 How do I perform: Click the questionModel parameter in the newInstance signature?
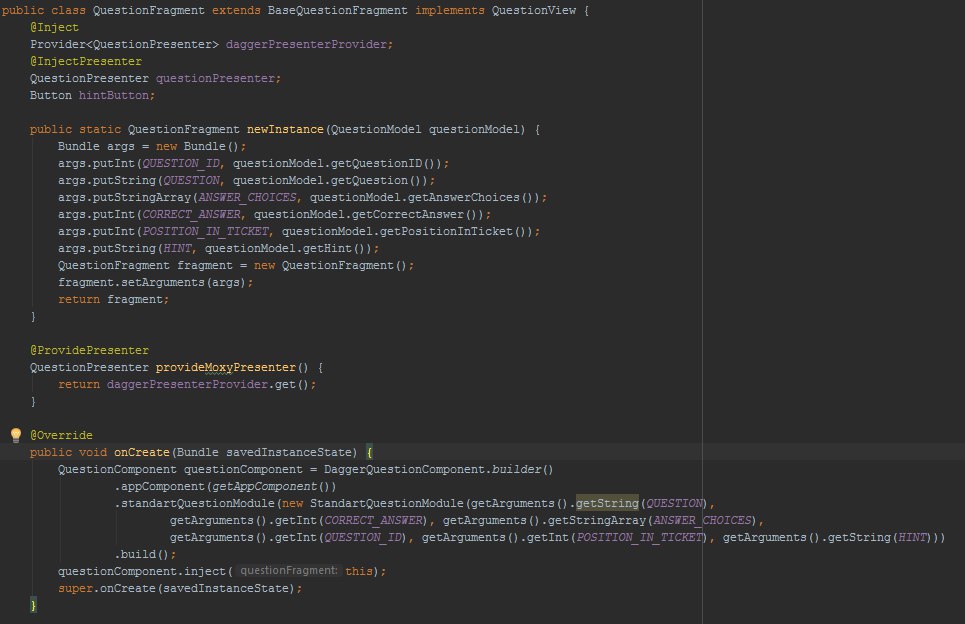[x=473, y=129]
